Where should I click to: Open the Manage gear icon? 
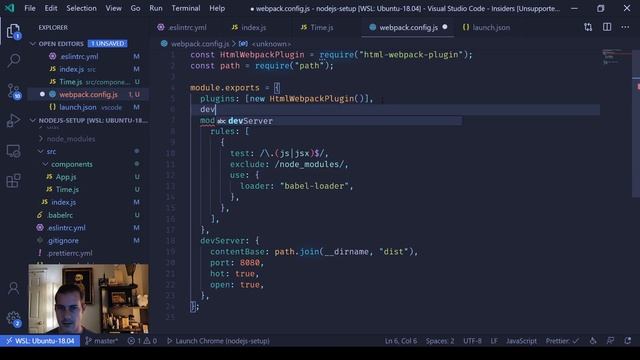click(13, 319)
